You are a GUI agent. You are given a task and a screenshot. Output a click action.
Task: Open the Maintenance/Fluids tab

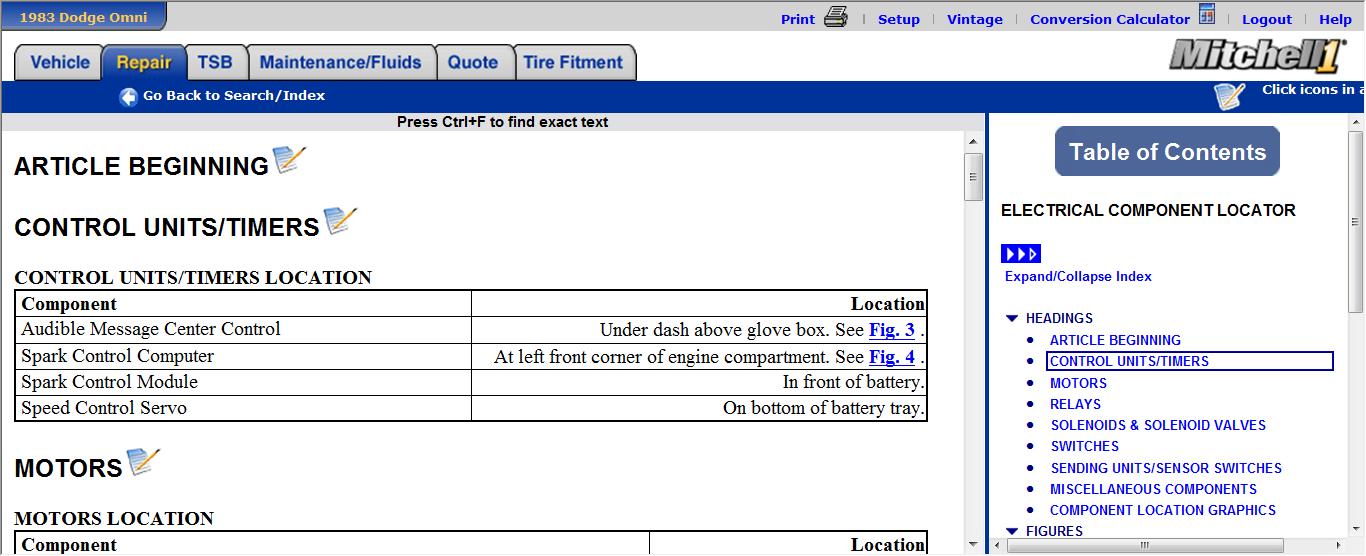(341, 63)
